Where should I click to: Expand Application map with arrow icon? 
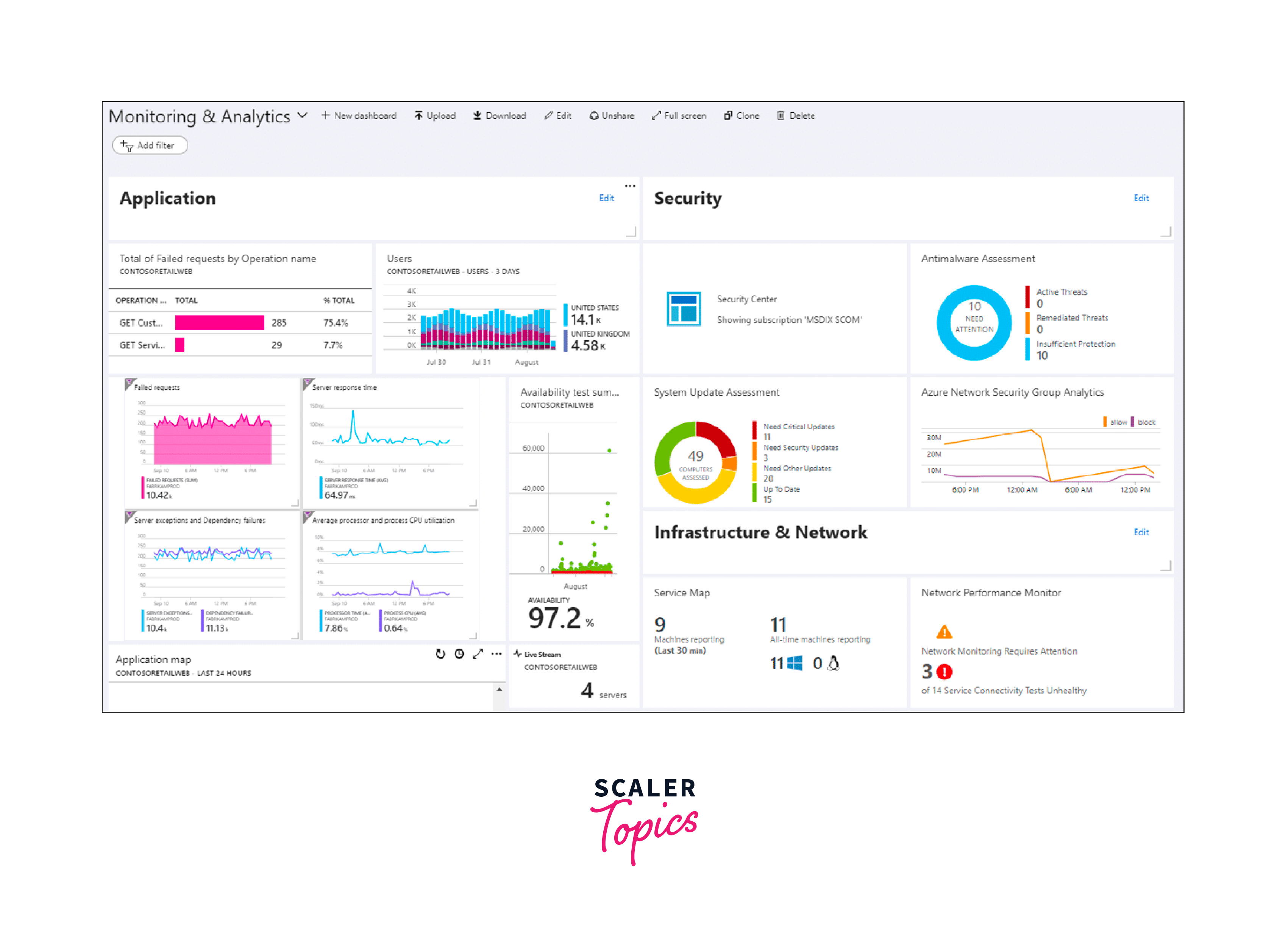[478, 654]
